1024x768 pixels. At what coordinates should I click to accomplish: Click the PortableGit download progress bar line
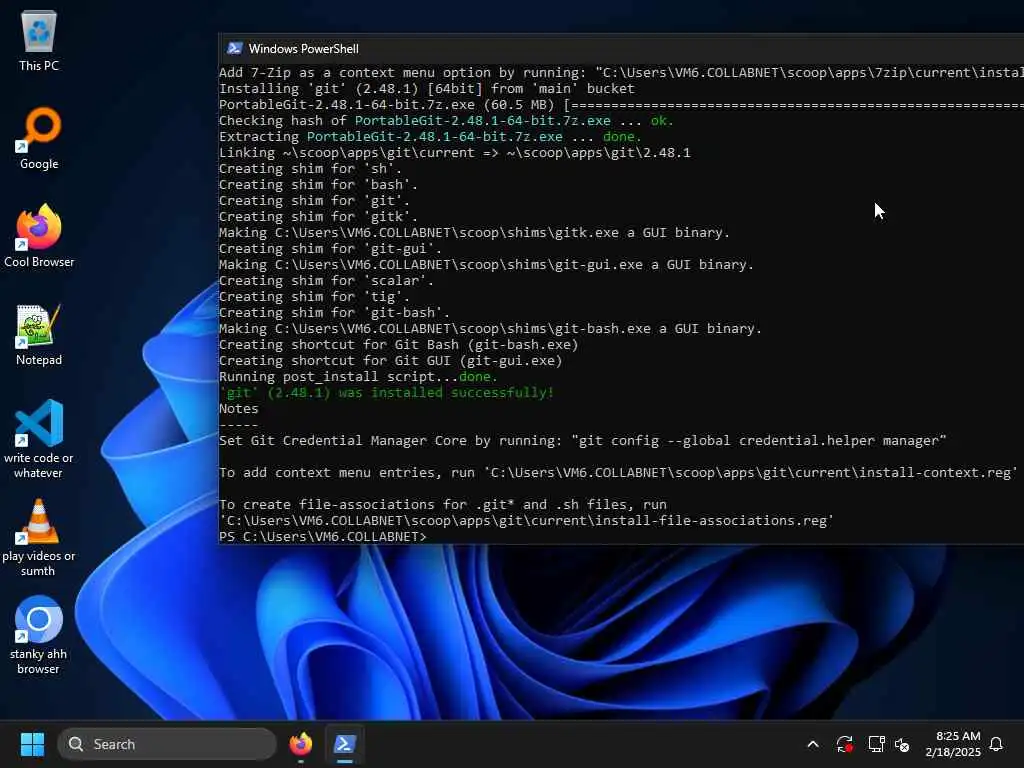tap(621, 104)
